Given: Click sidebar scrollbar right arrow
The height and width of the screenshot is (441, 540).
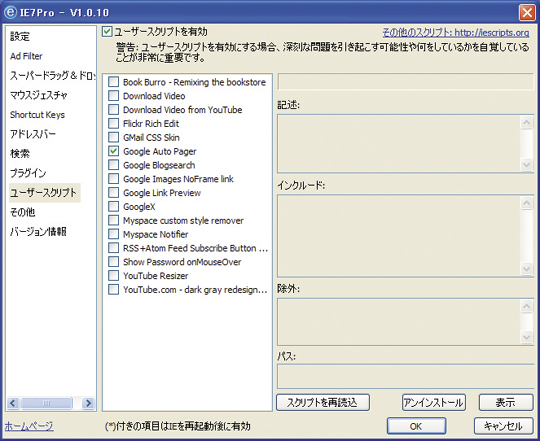Looking at the screenshot, I should coord(88,403).
